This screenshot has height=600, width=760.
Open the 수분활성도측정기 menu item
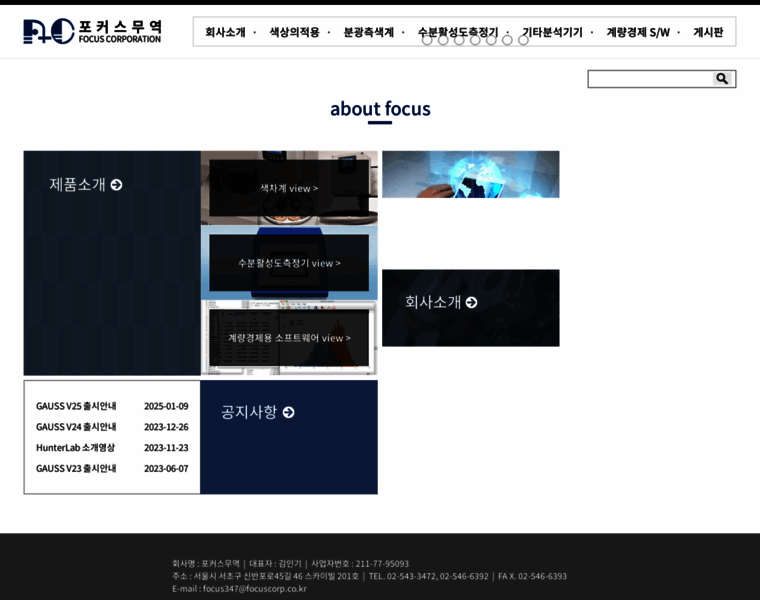click(458, 32)
